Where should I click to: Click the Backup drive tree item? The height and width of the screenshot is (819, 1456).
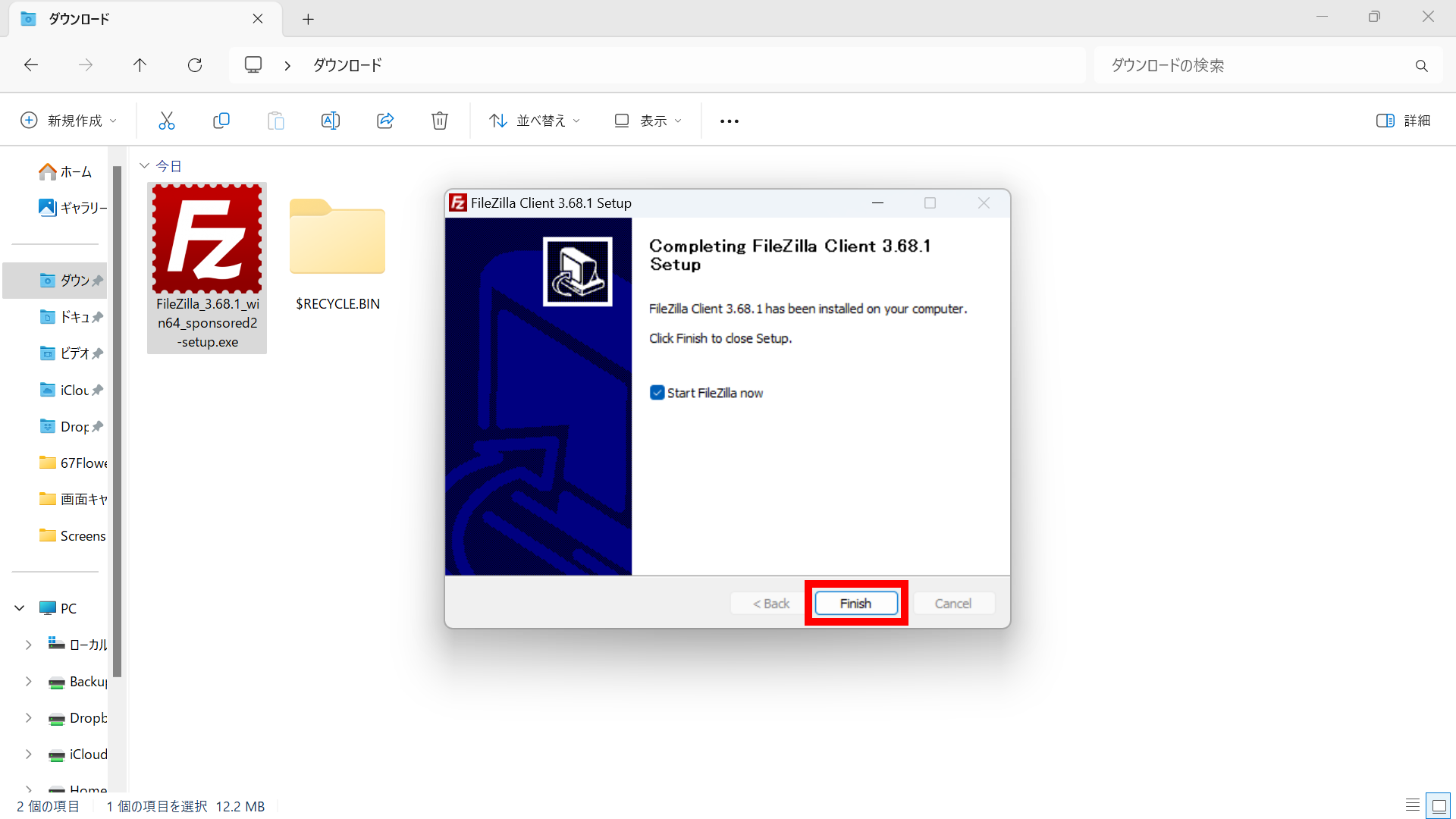pyautogui.click(x=77, y=681)
